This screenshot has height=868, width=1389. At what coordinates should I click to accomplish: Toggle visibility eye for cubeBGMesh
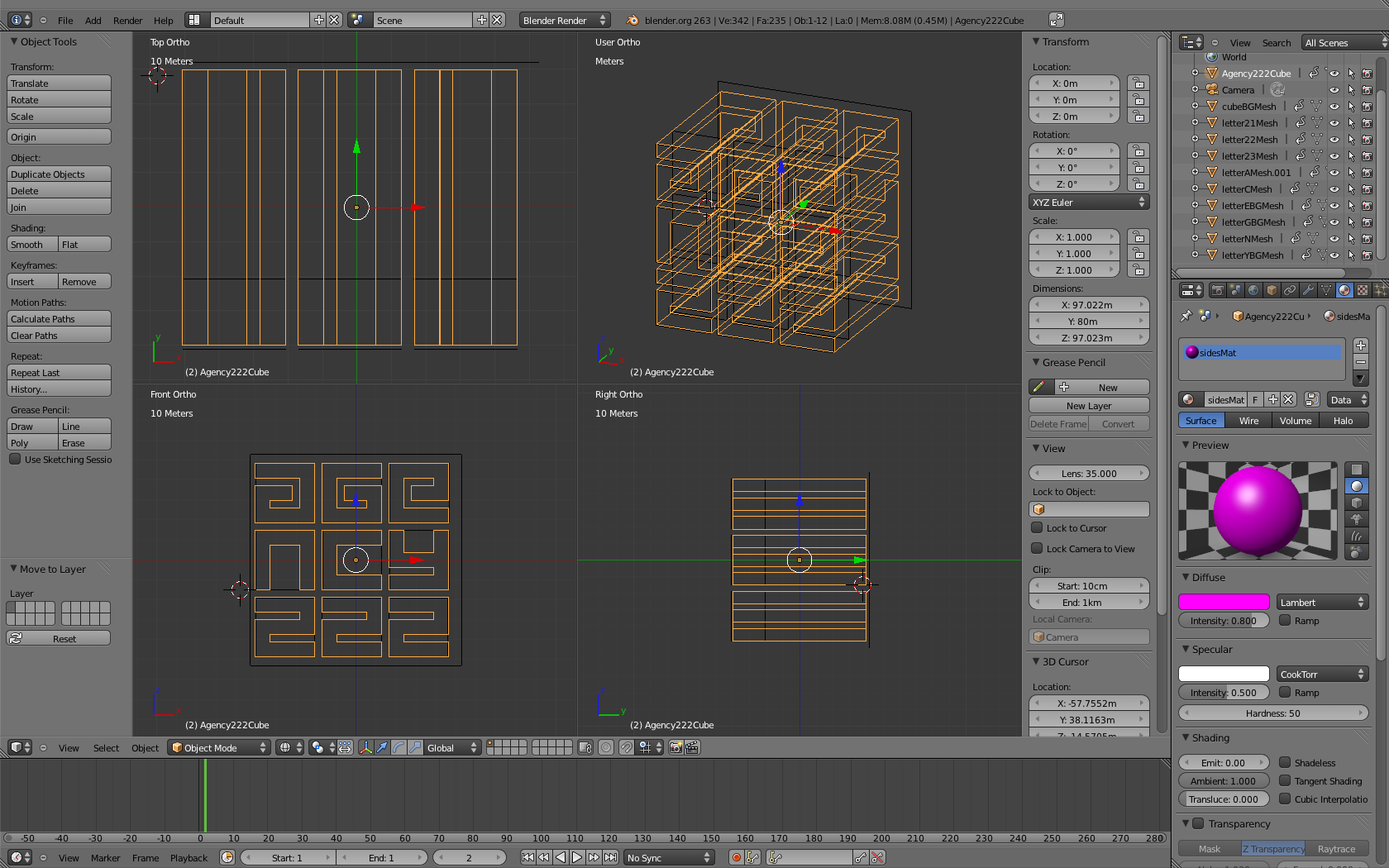pos(1334,107)
